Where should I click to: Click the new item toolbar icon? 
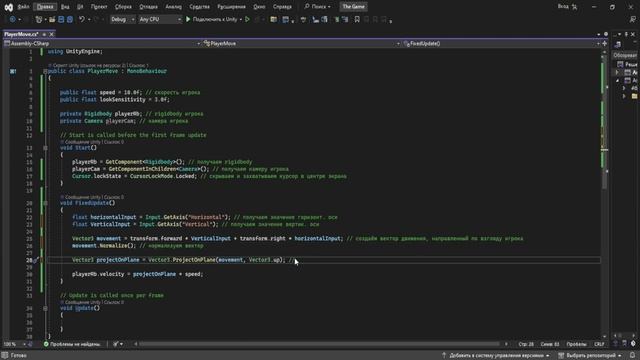39,19
